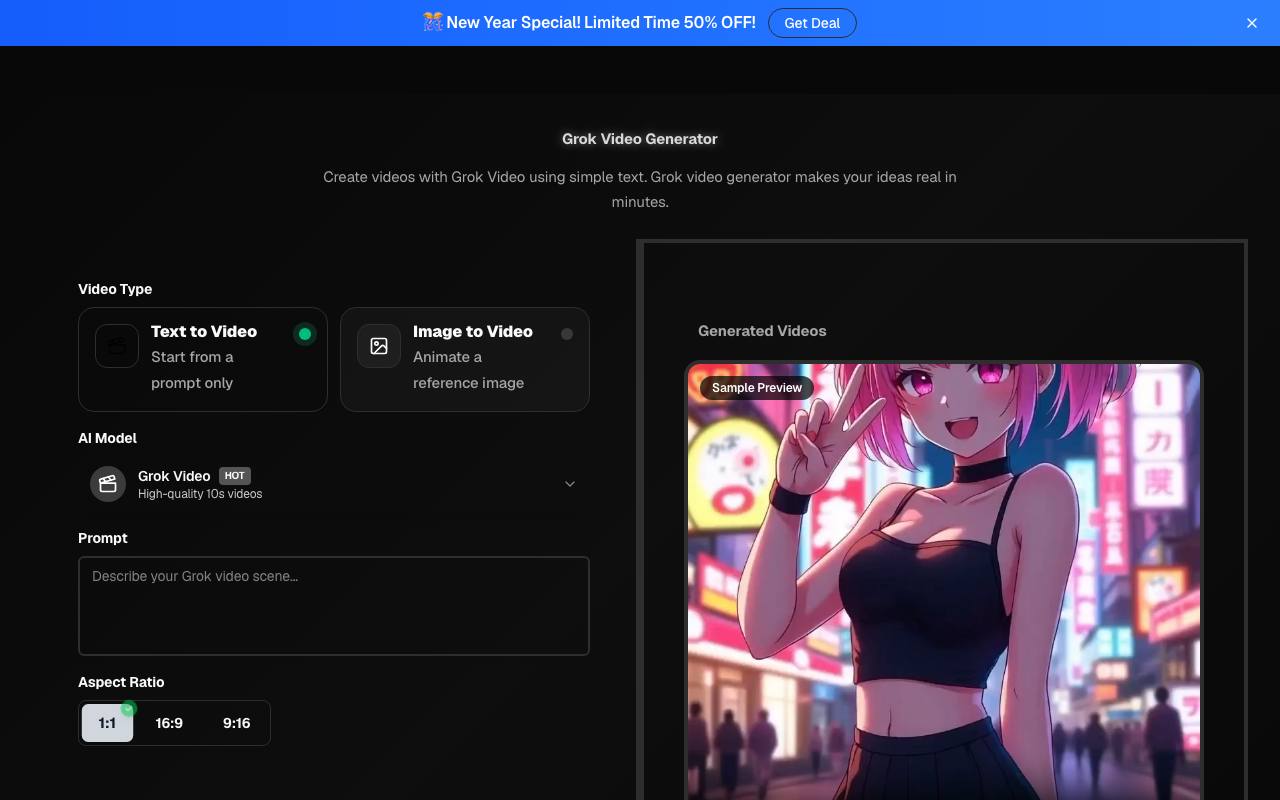
Task: Click the Image to Video title text
Action: pyautogui.click(x=473, y=331)
